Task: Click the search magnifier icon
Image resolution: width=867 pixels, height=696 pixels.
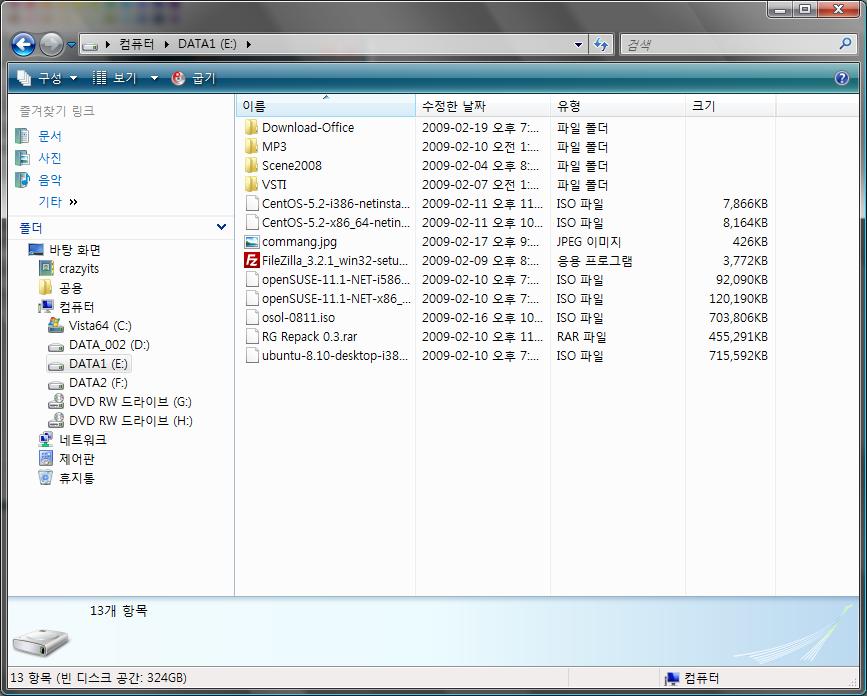Action: pos(845,44)
